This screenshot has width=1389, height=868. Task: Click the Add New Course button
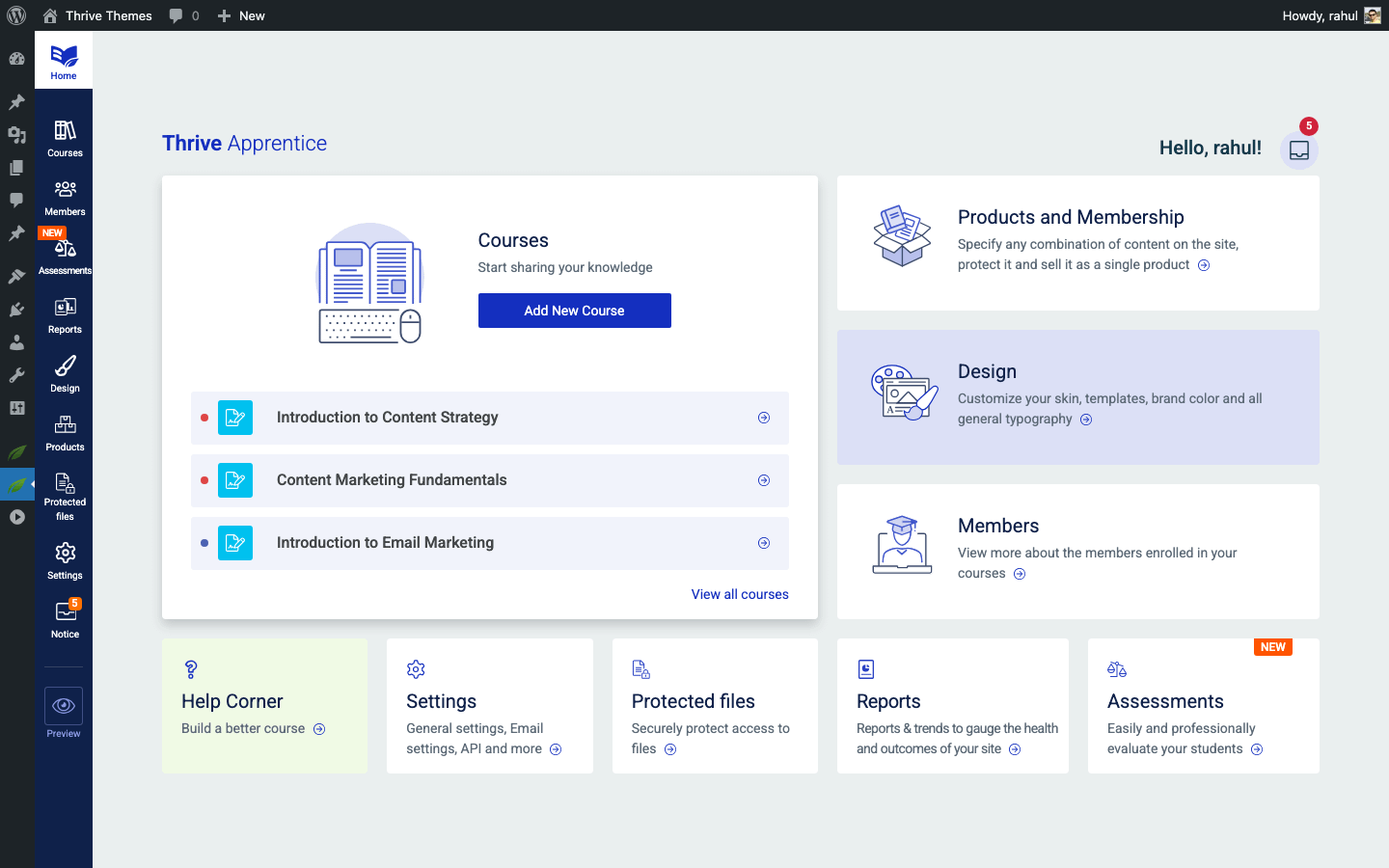click(575, 311)
